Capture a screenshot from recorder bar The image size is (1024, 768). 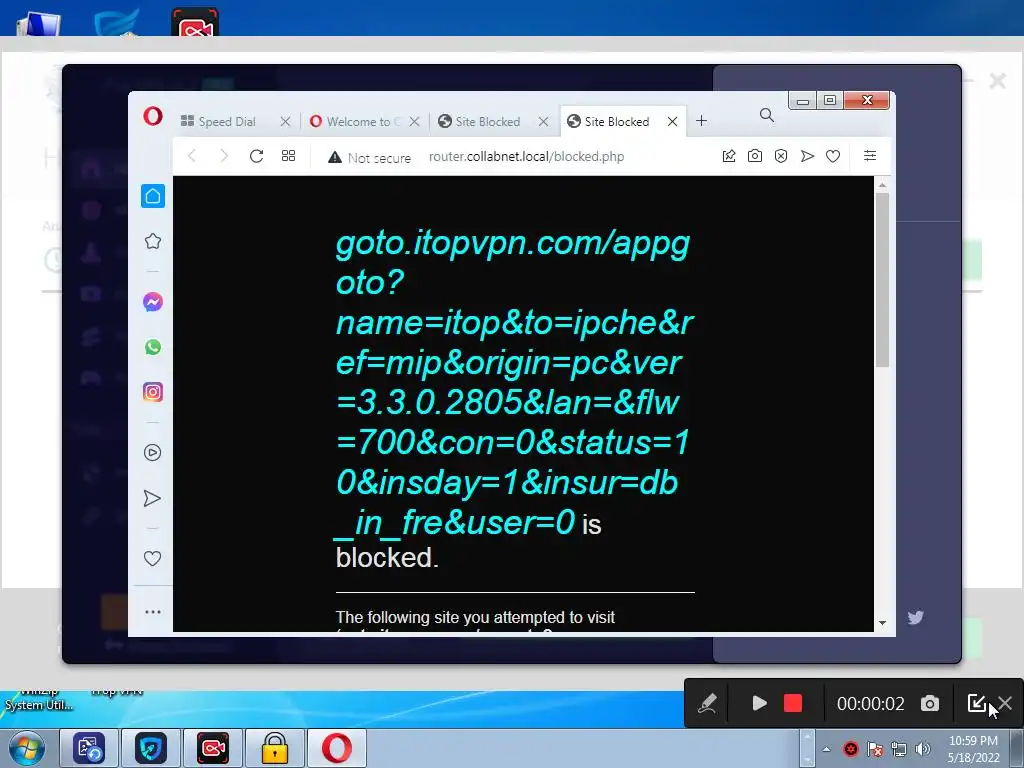click(x=930, y=703)
